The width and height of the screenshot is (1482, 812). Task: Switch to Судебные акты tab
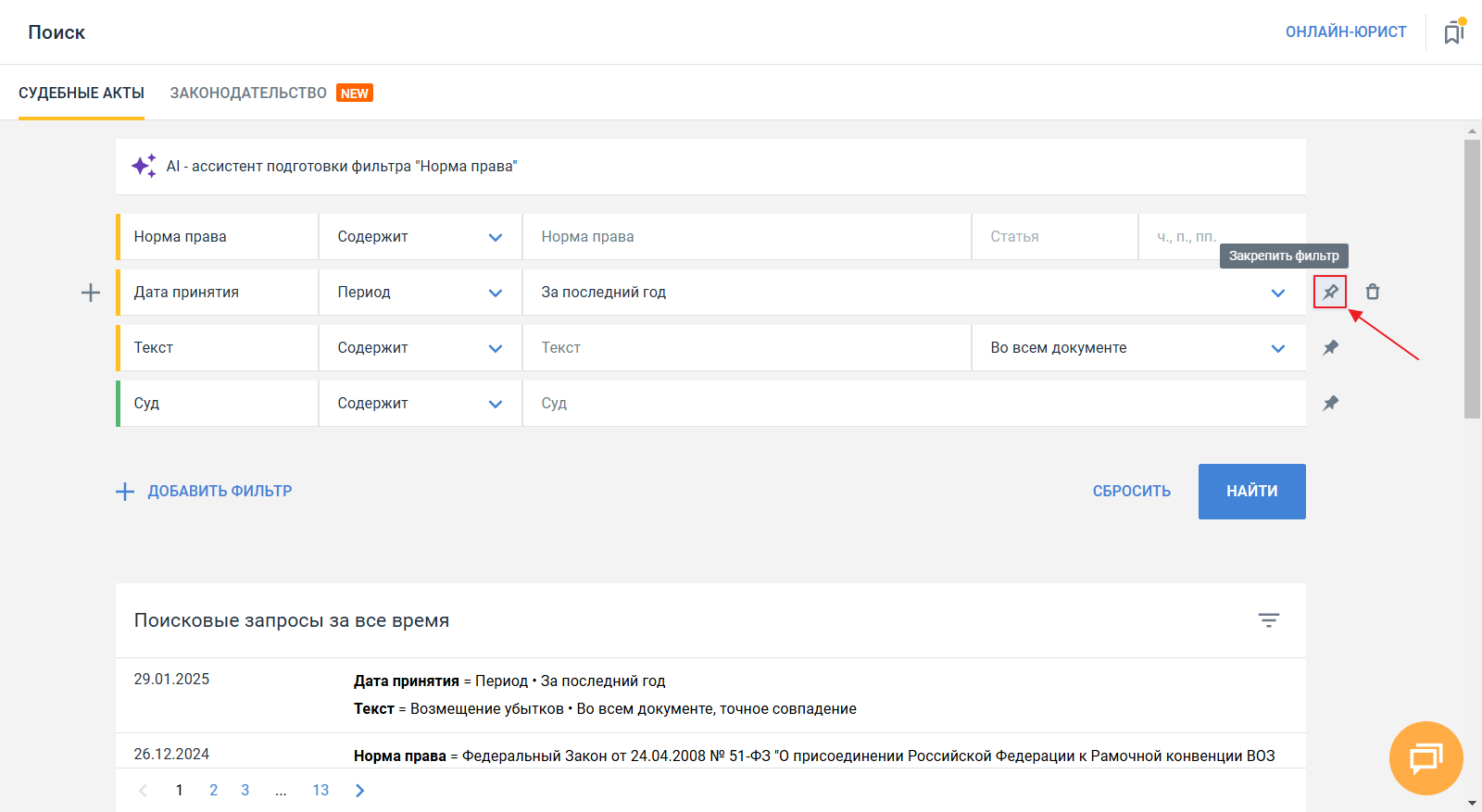click(82, 93)
